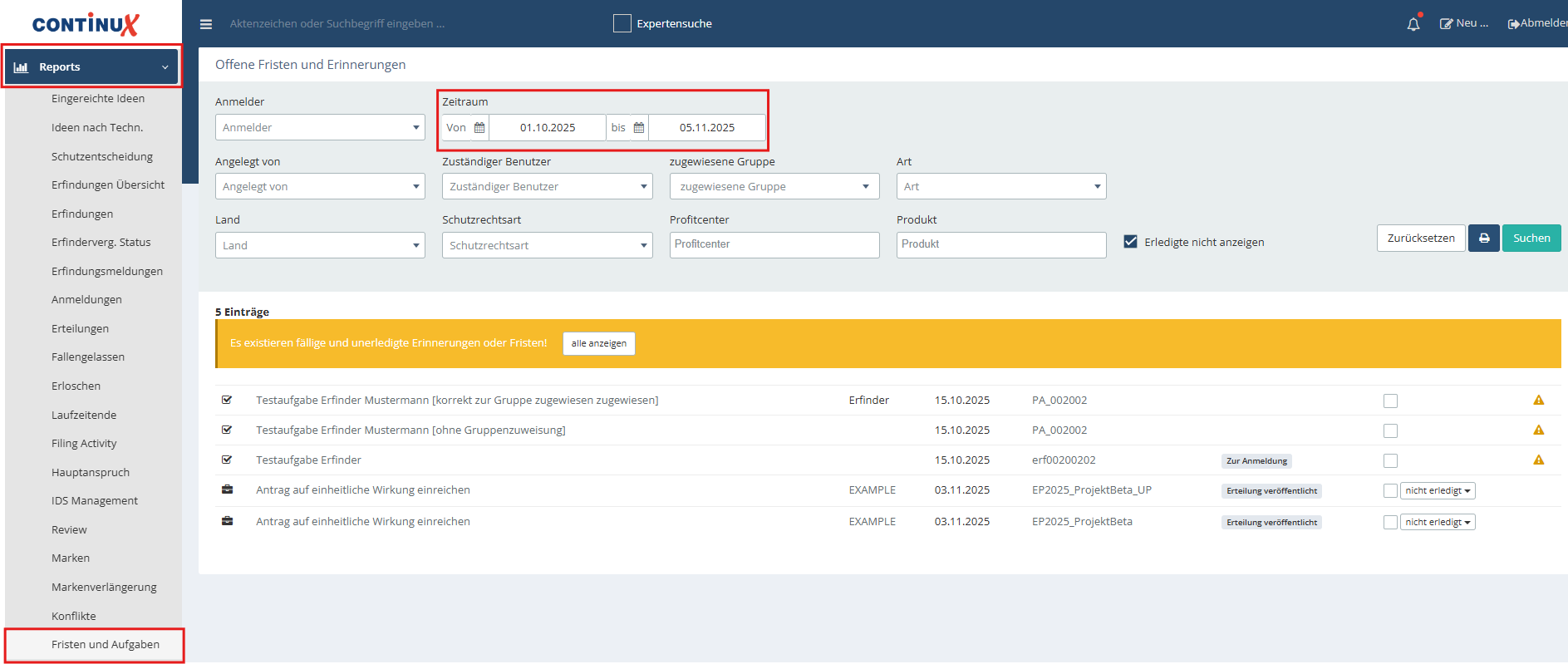Open the Anmelder dropdown
Image resolution: width=1568 pixels, height=664 pixels.
coord(320,128)
